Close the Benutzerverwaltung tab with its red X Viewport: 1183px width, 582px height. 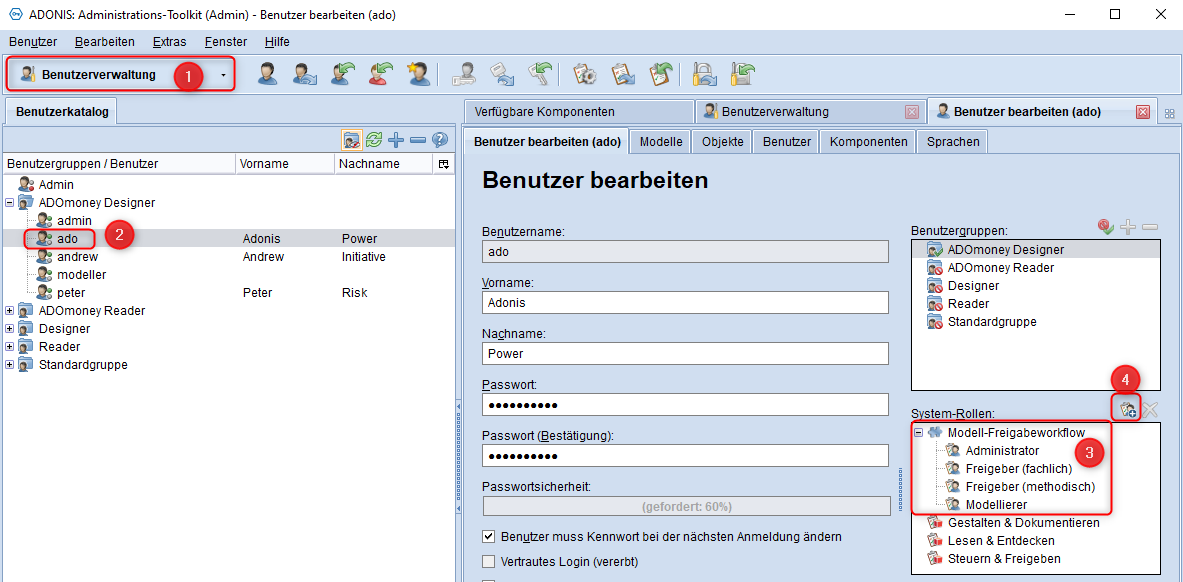[911, 112]
